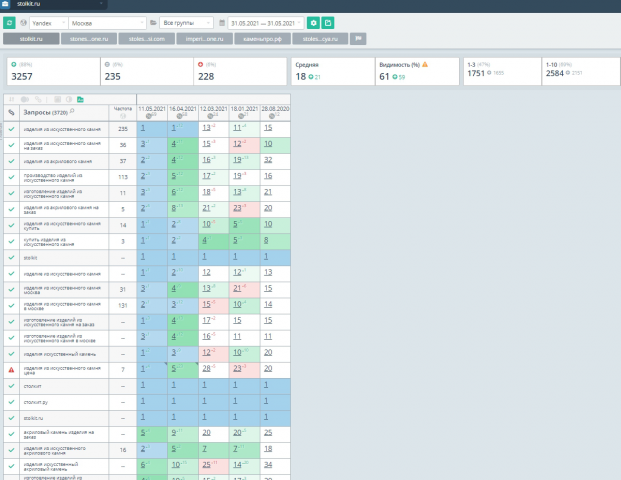Select the stones...one.ru tab
The height and width of the screenshot is (480, 621).
click(89, 39)
